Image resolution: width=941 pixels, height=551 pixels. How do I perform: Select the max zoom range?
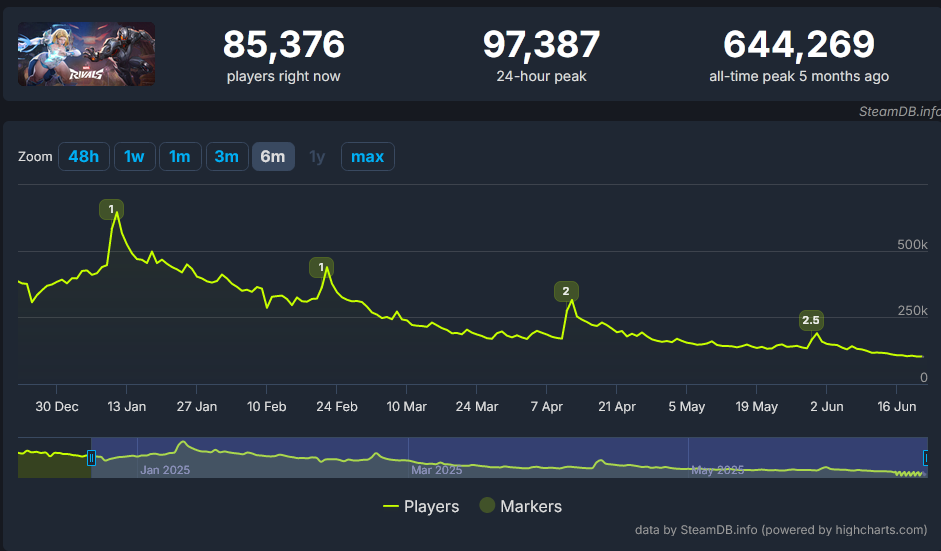[x=367, y=157]
